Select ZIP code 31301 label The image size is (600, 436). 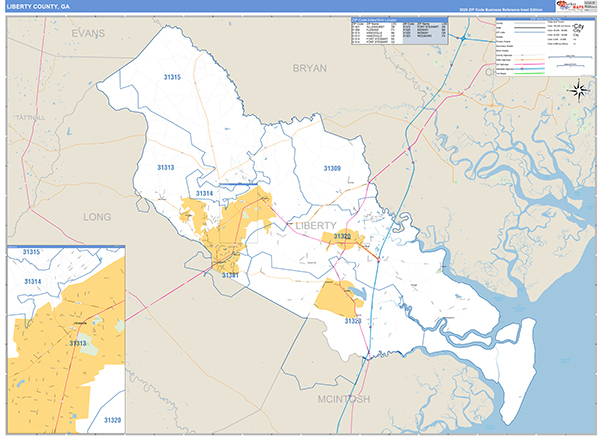(x=230, y=275)
